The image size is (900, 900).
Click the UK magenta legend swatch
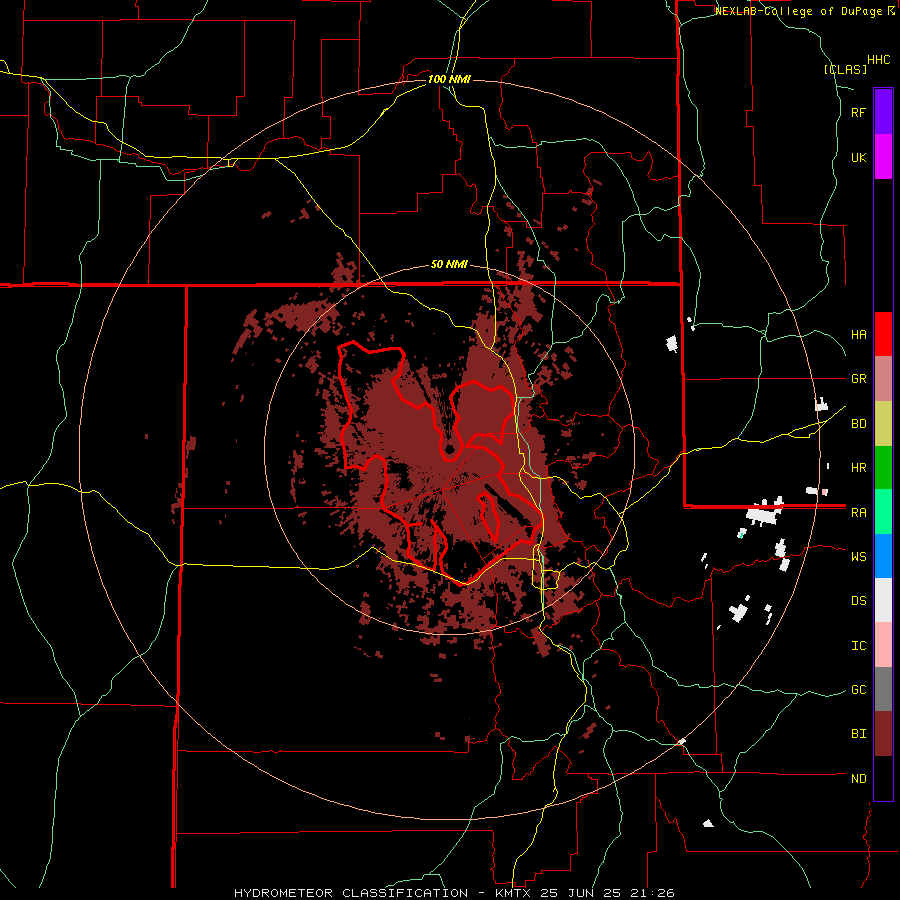(x=883, y=157)
